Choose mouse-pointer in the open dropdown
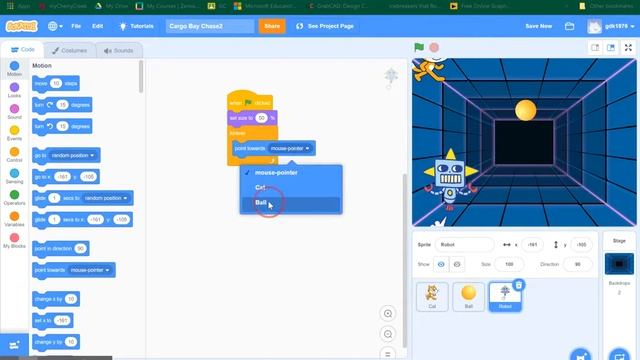640x360 pixels. pos(291,173)
